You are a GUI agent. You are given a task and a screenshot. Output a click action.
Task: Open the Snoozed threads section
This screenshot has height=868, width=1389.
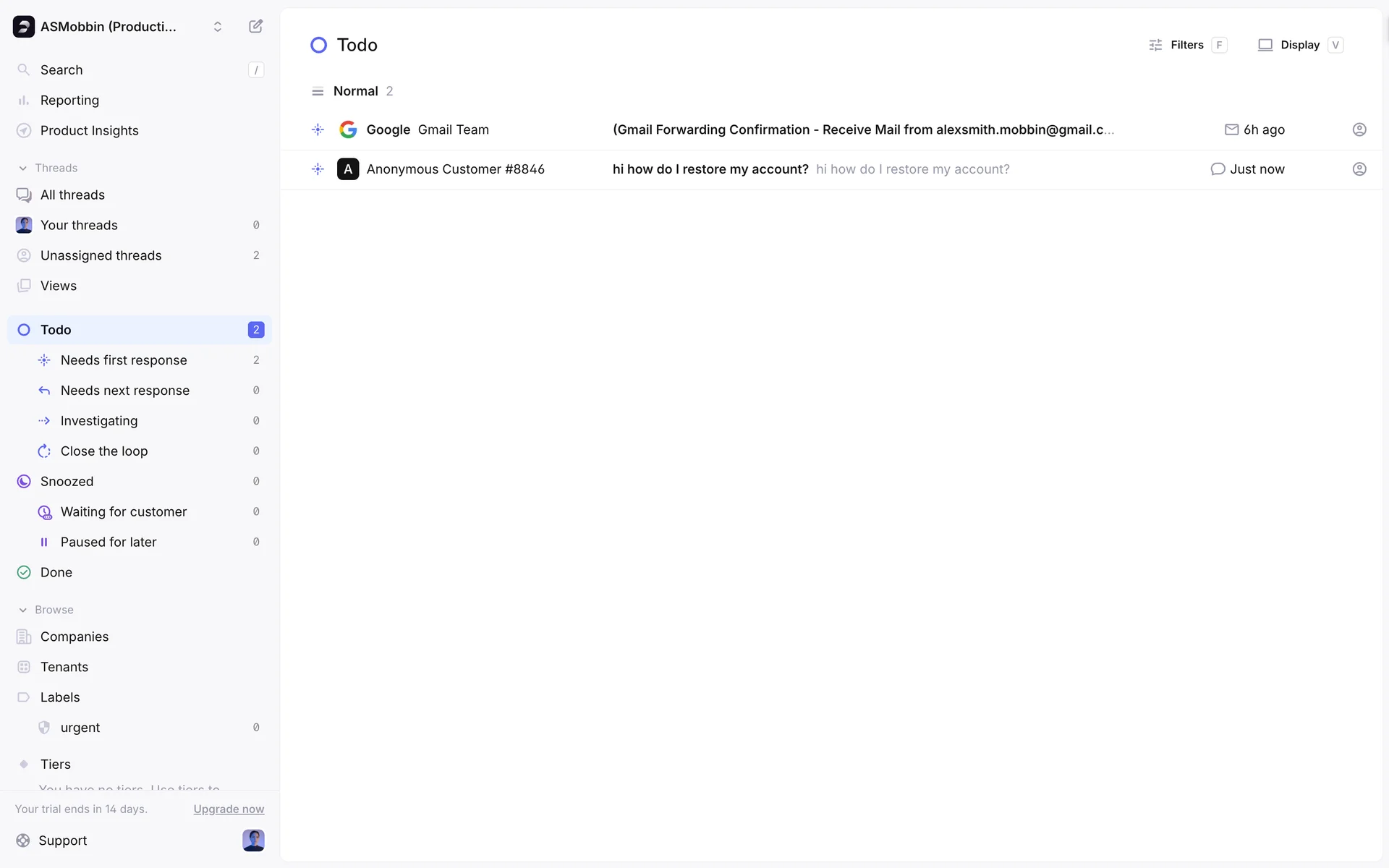click(67, 482)
